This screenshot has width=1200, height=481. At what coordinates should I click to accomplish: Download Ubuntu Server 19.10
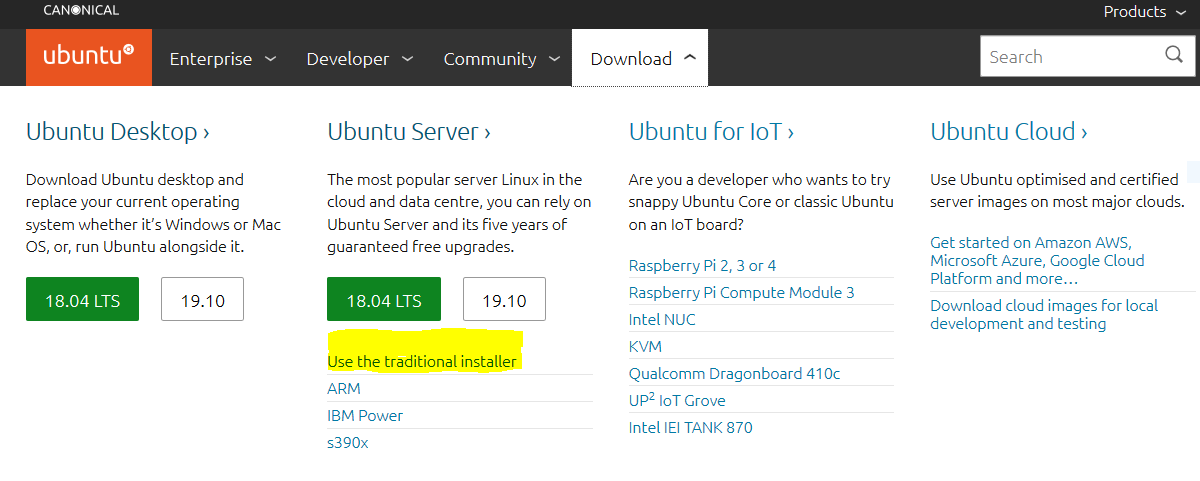(x=504, y=300)
